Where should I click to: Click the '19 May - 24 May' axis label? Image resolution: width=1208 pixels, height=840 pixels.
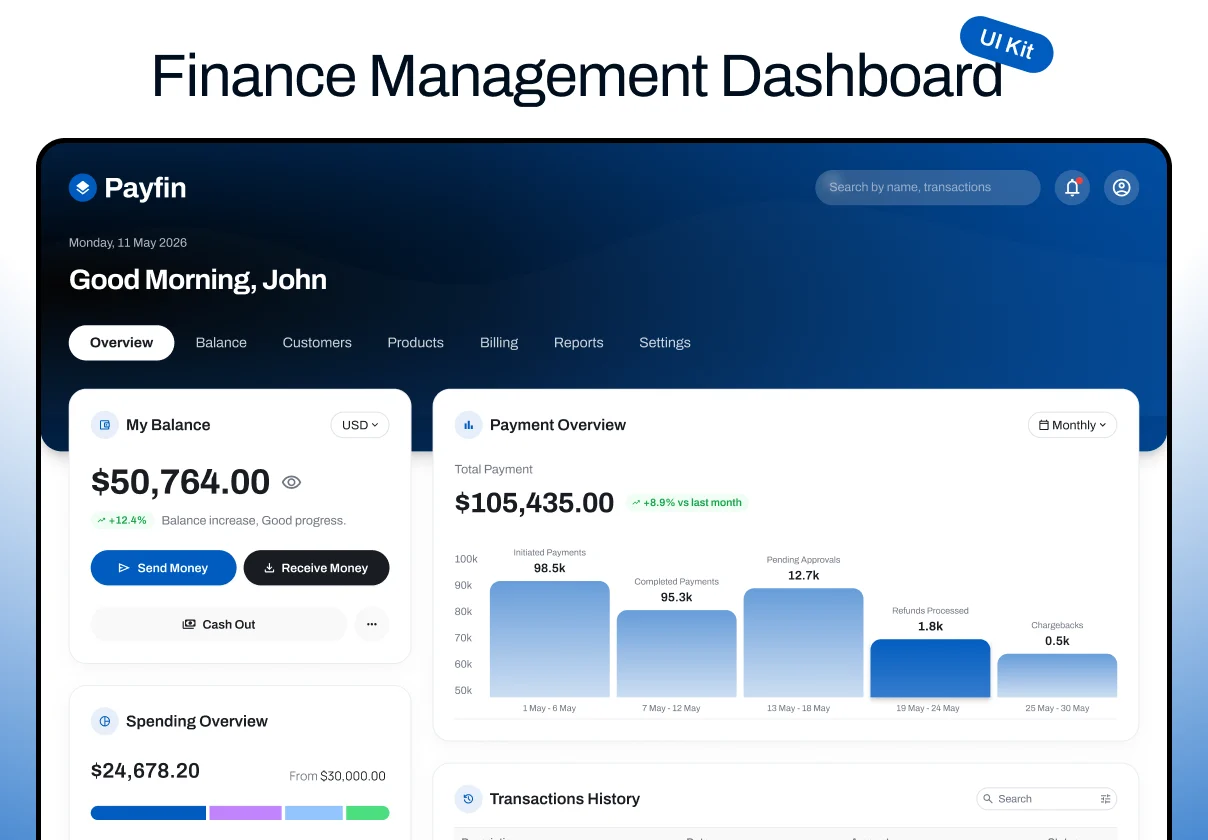click(x=928, y=708)
